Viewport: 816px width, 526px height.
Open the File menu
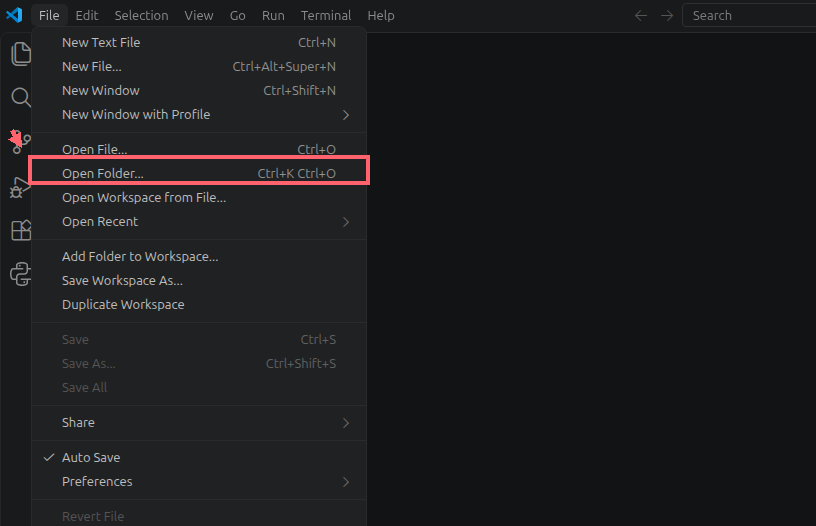click(x=49, y=16)
